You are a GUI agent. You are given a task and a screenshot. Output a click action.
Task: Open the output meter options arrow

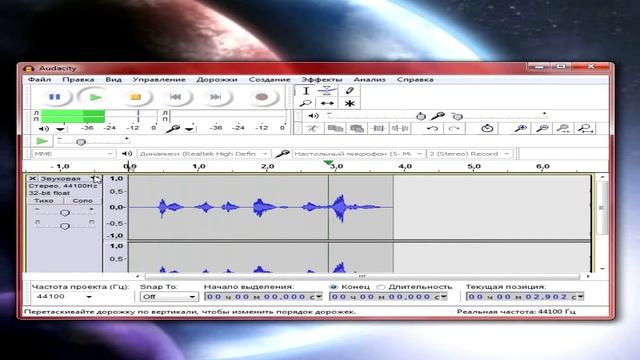[x=61, y=129]
